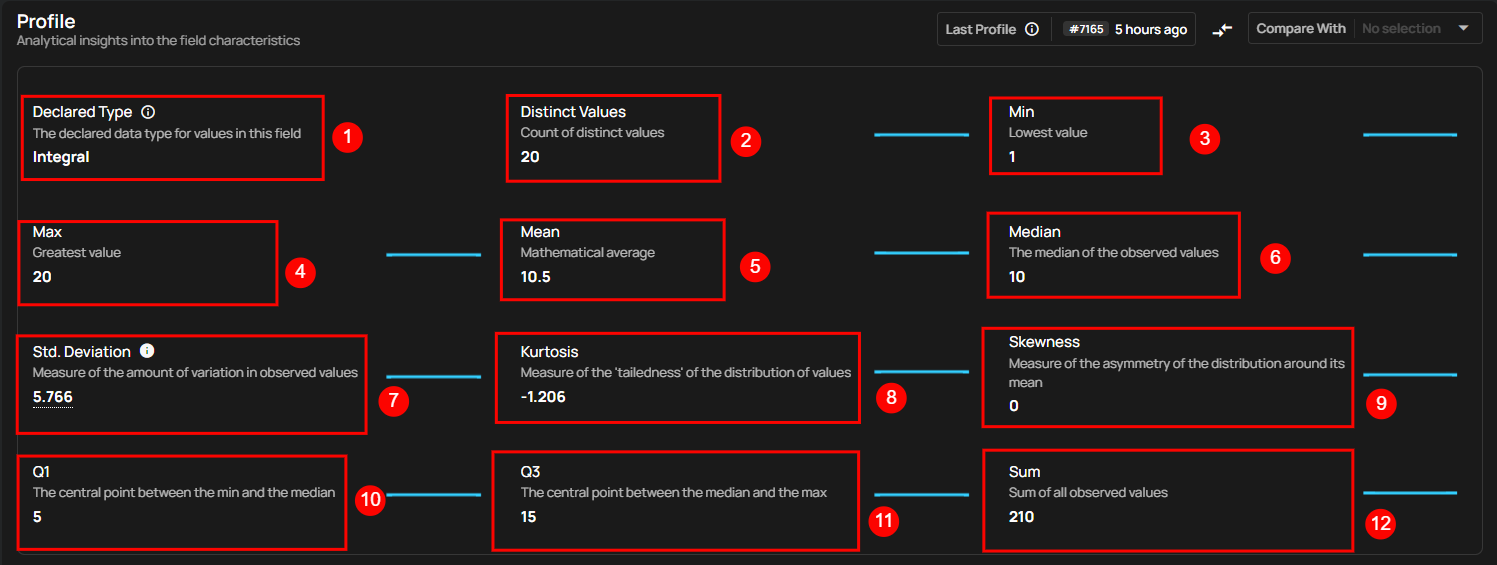1497x565 pixels.
Task: Click the Min value sparkline
Action: 1409,134
